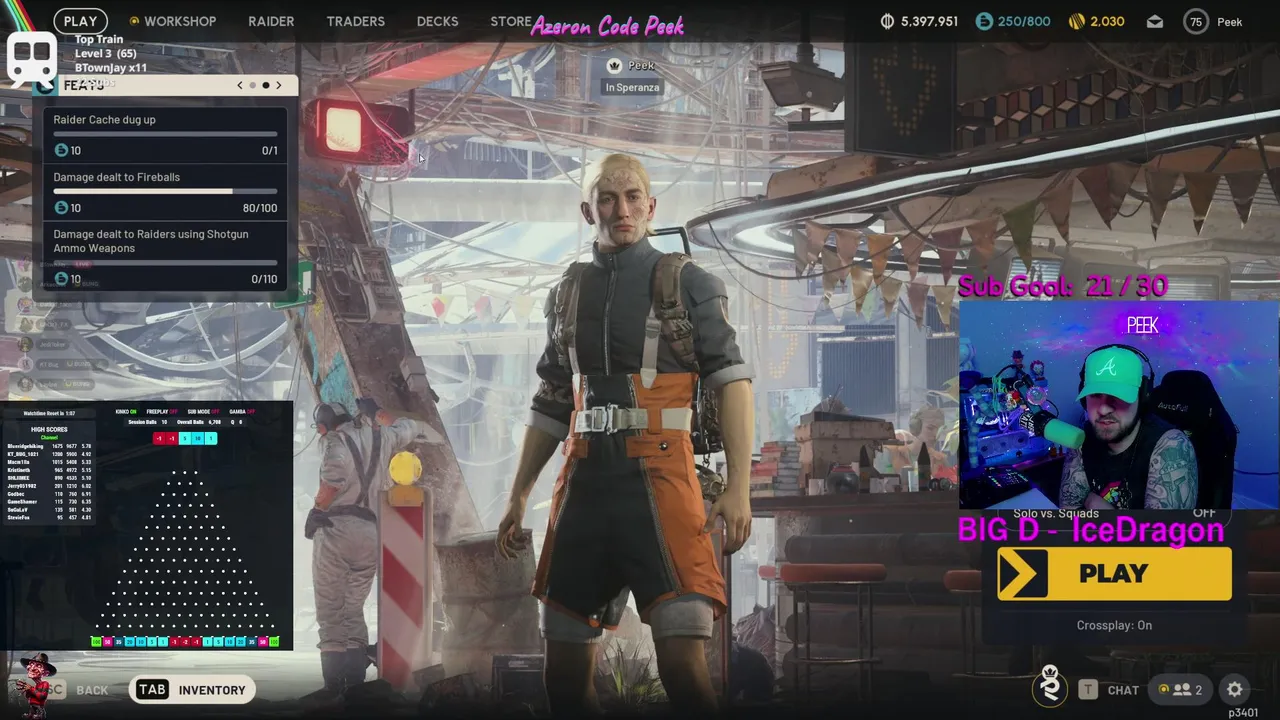Click the FEATS panel header
Viewport: 1280px width, 720px height.
[165, 85]
